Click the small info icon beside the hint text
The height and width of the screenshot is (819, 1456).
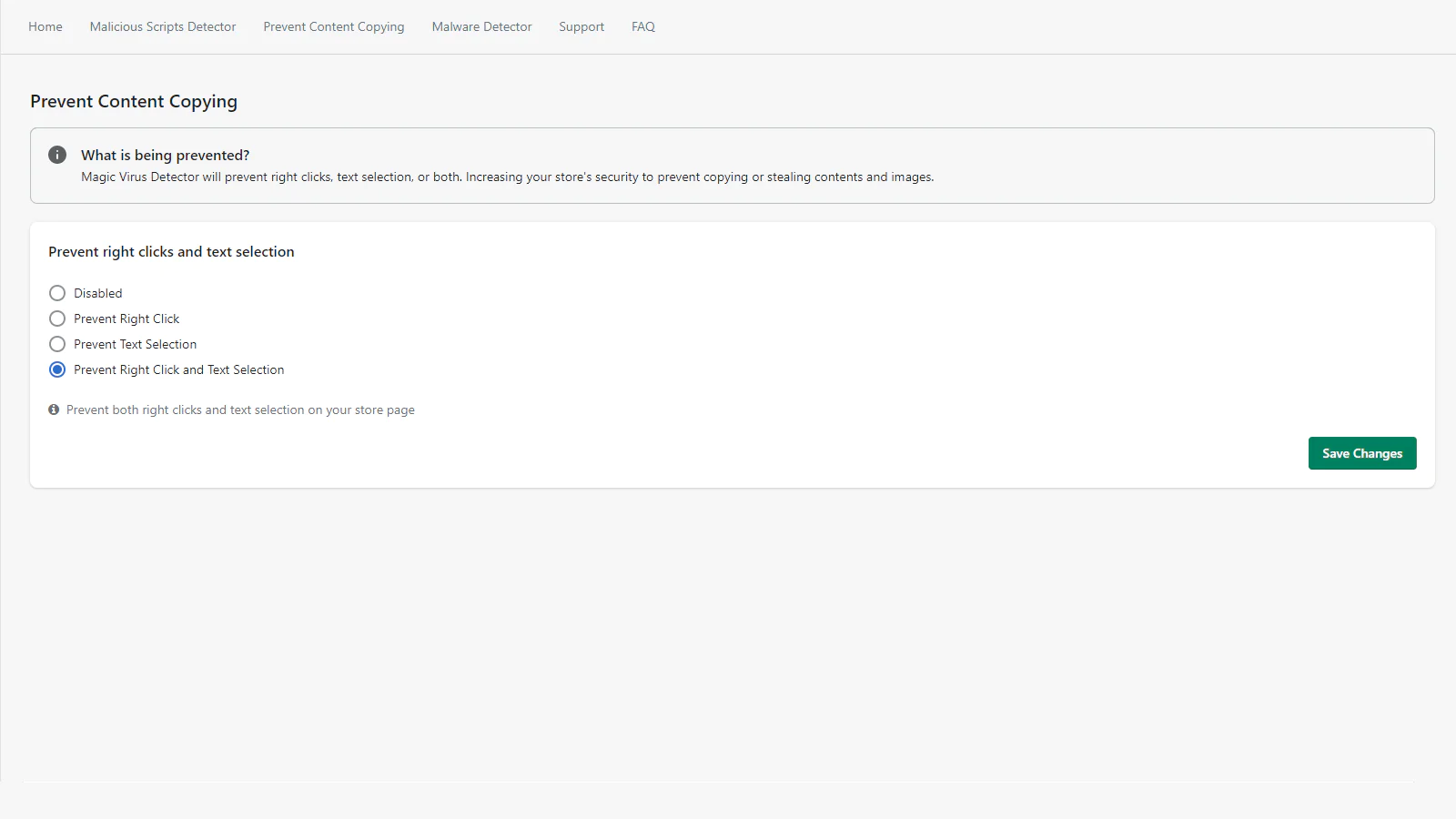point(54,409)
